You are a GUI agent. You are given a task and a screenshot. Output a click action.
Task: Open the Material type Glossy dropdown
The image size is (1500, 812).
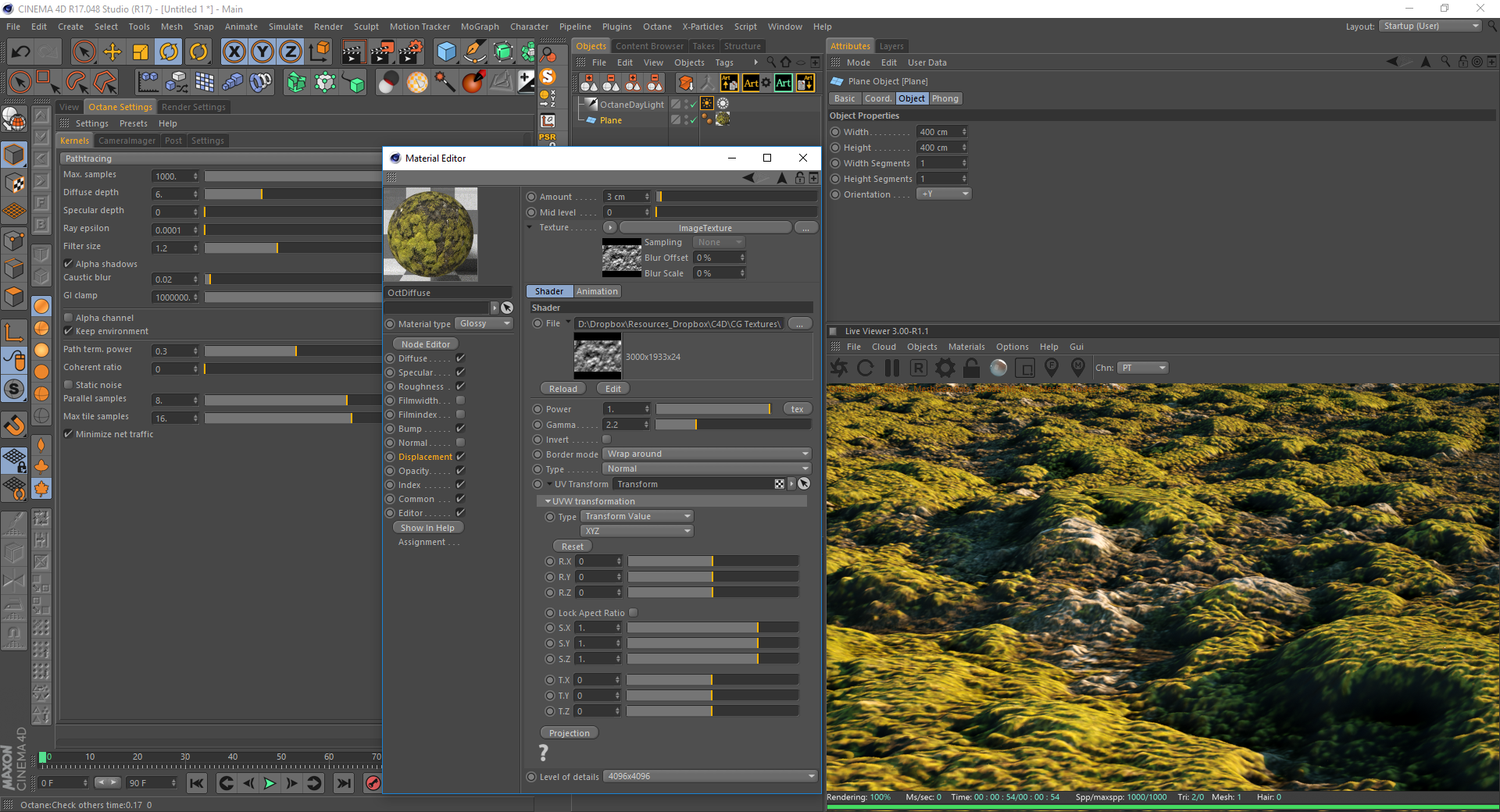484,324
